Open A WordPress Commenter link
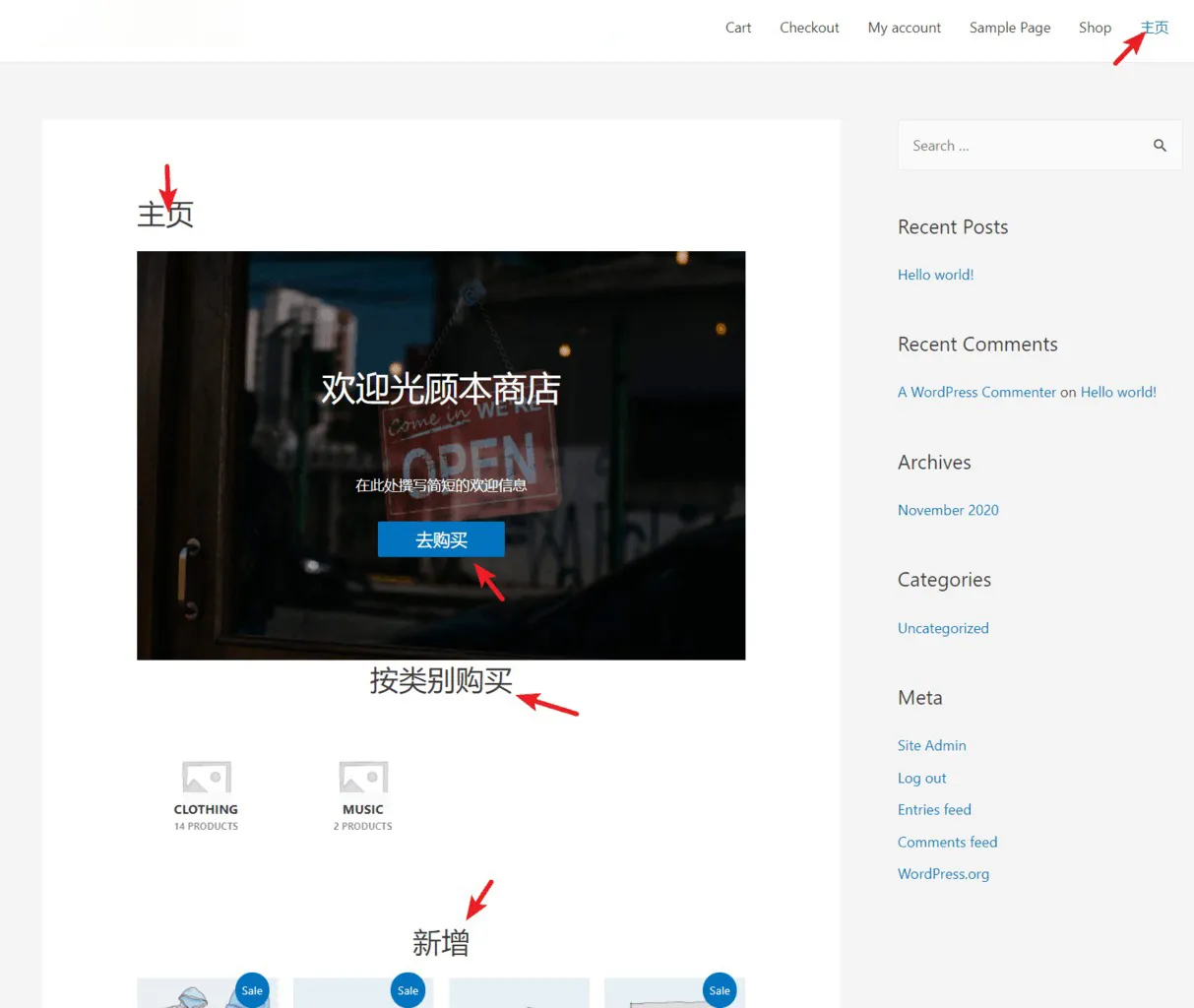This screenshot has width=1194, height=1008. pyautogui.click(x=976, y=392)
